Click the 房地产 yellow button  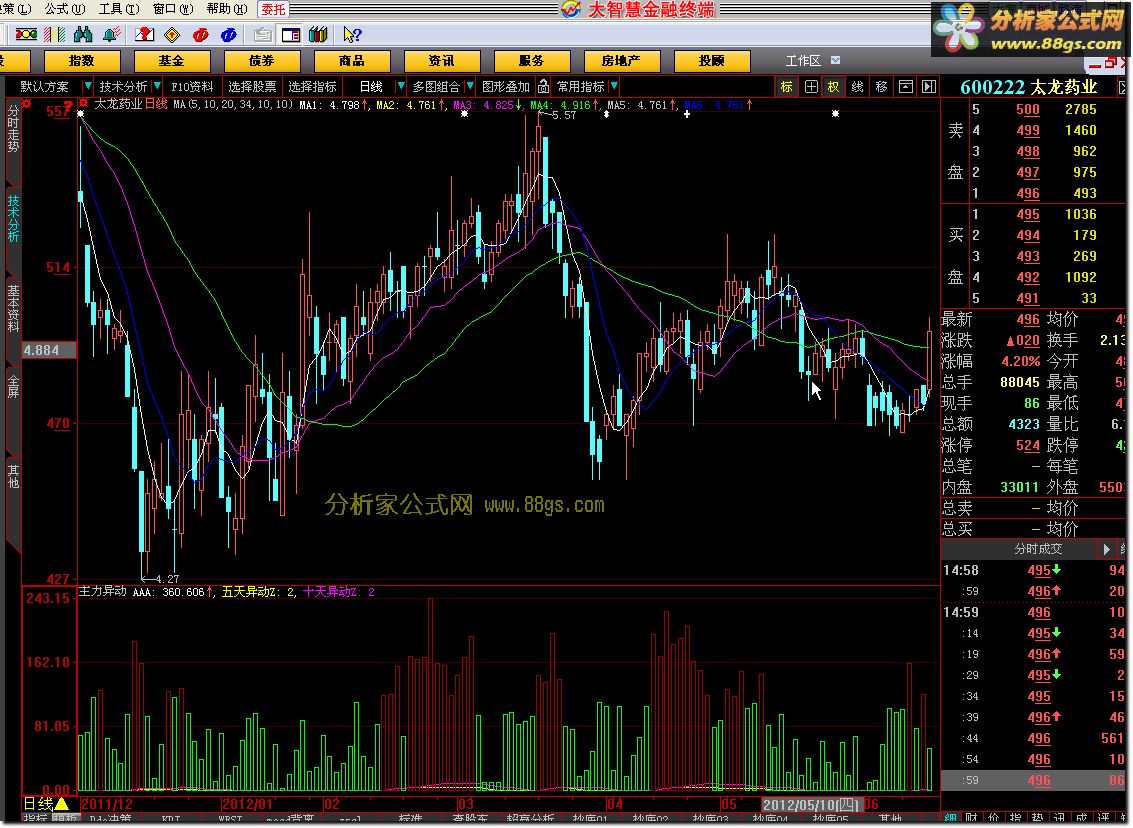click(x=621, y=61)
